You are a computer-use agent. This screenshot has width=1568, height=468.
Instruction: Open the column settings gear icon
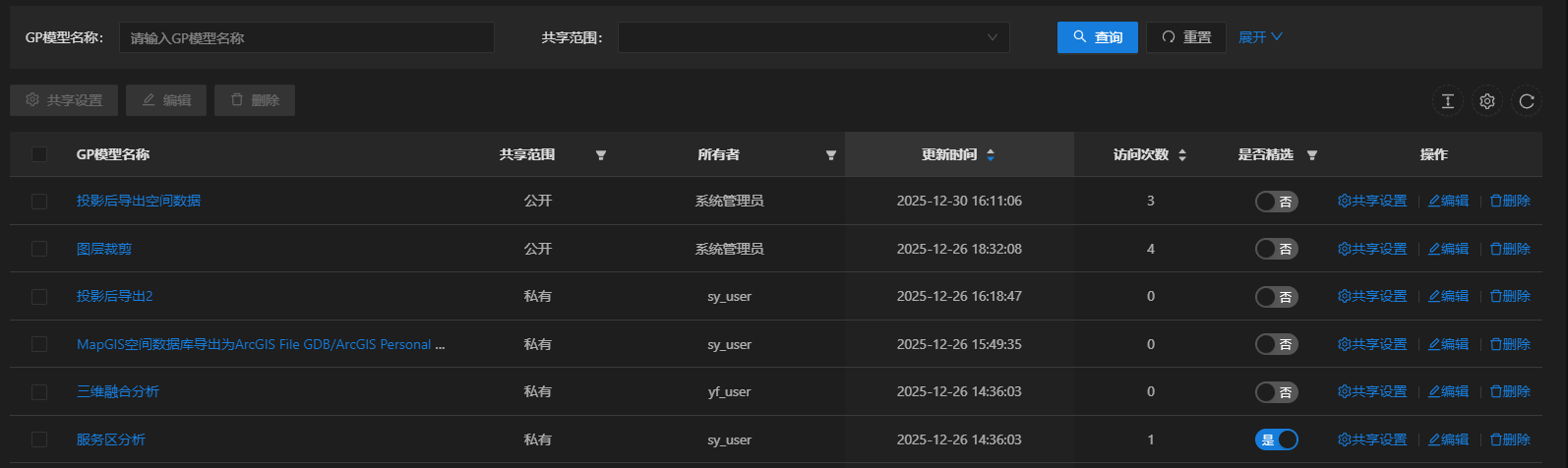point(1487,101)
